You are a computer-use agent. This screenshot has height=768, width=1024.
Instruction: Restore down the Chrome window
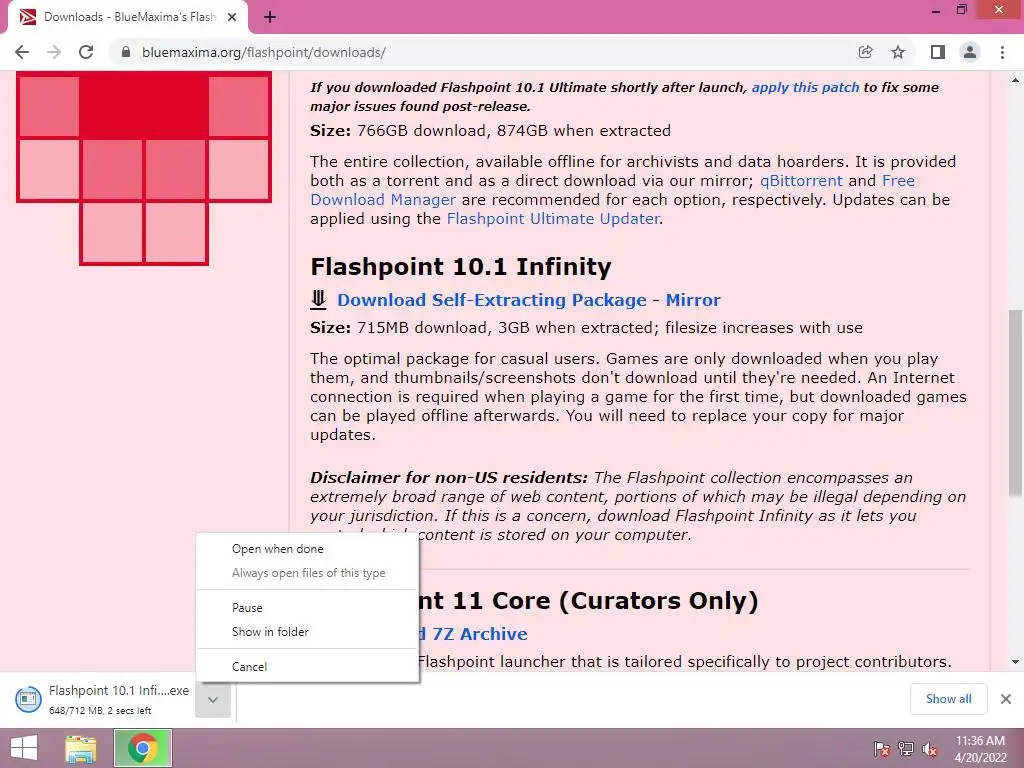point(962,10)
